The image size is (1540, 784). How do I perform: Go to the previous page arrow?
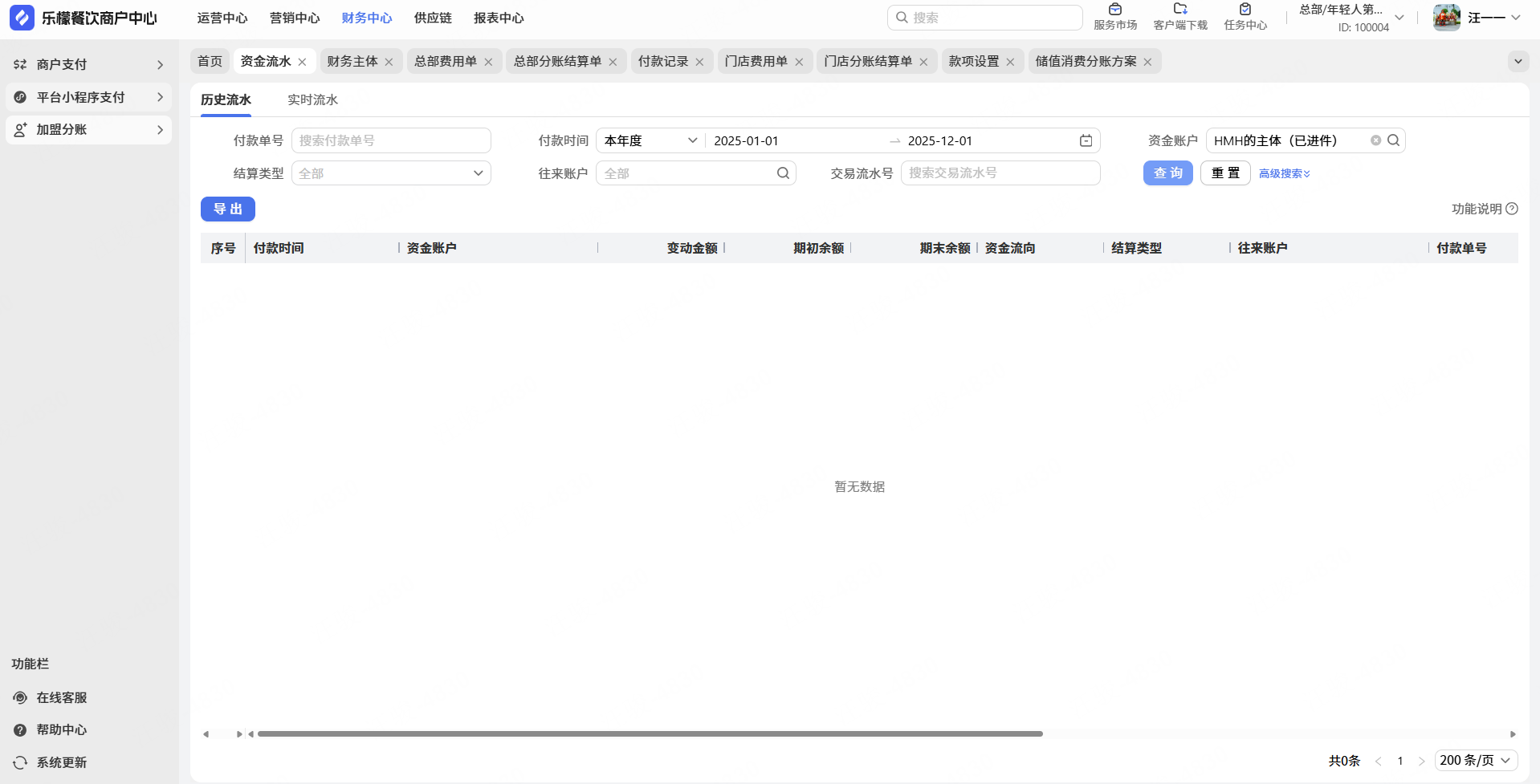click(1378, 761)
